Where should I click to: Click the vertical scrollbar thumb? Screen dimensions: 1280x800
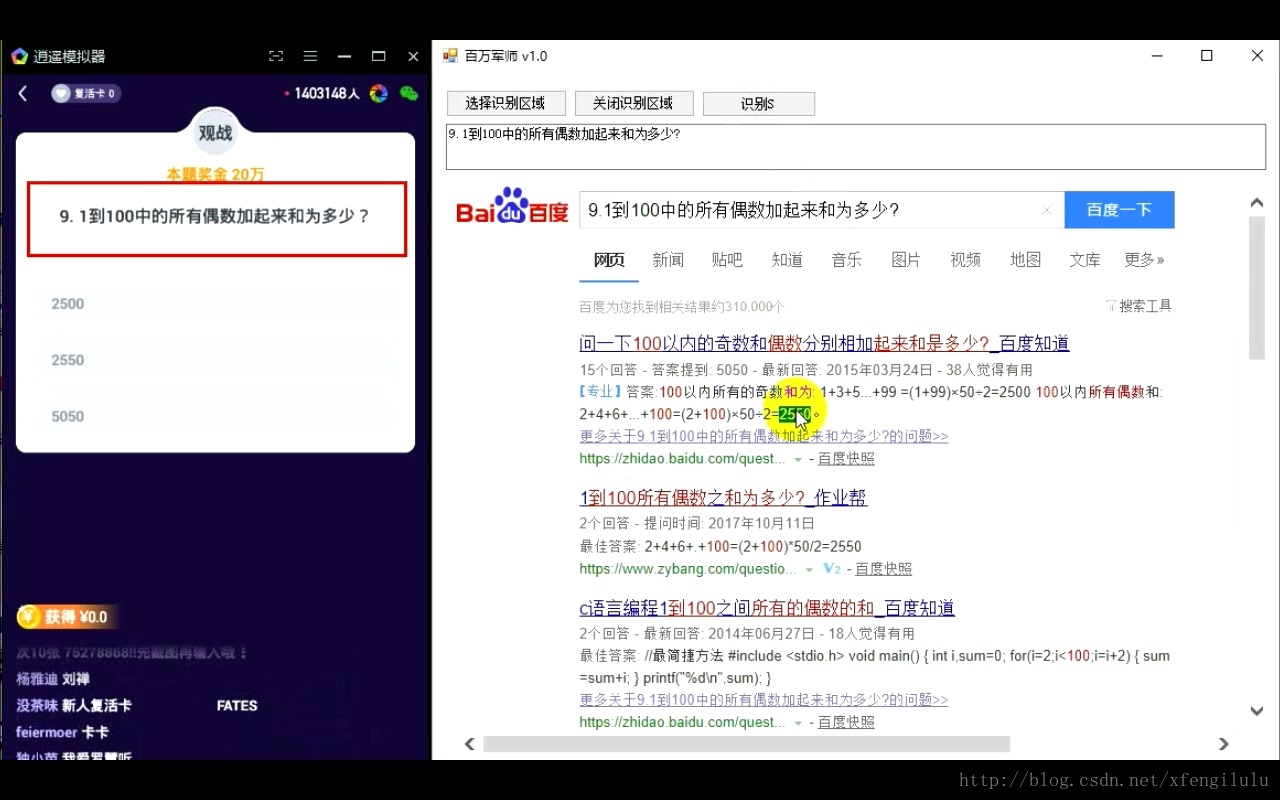1257,288
